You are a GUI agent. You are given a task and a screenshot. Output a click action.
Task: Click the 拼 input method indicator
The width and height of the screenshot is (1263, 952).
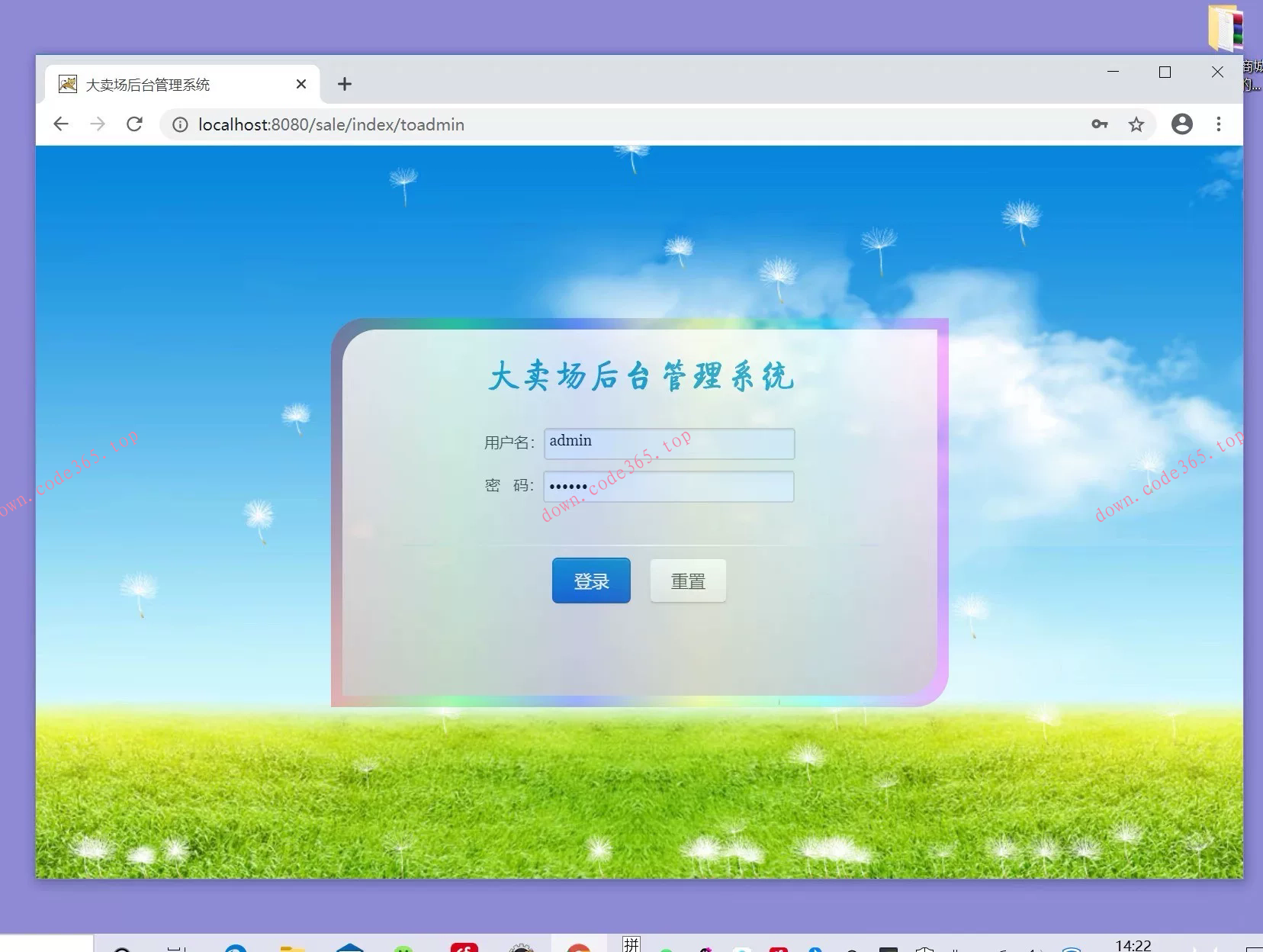[631, 946]
